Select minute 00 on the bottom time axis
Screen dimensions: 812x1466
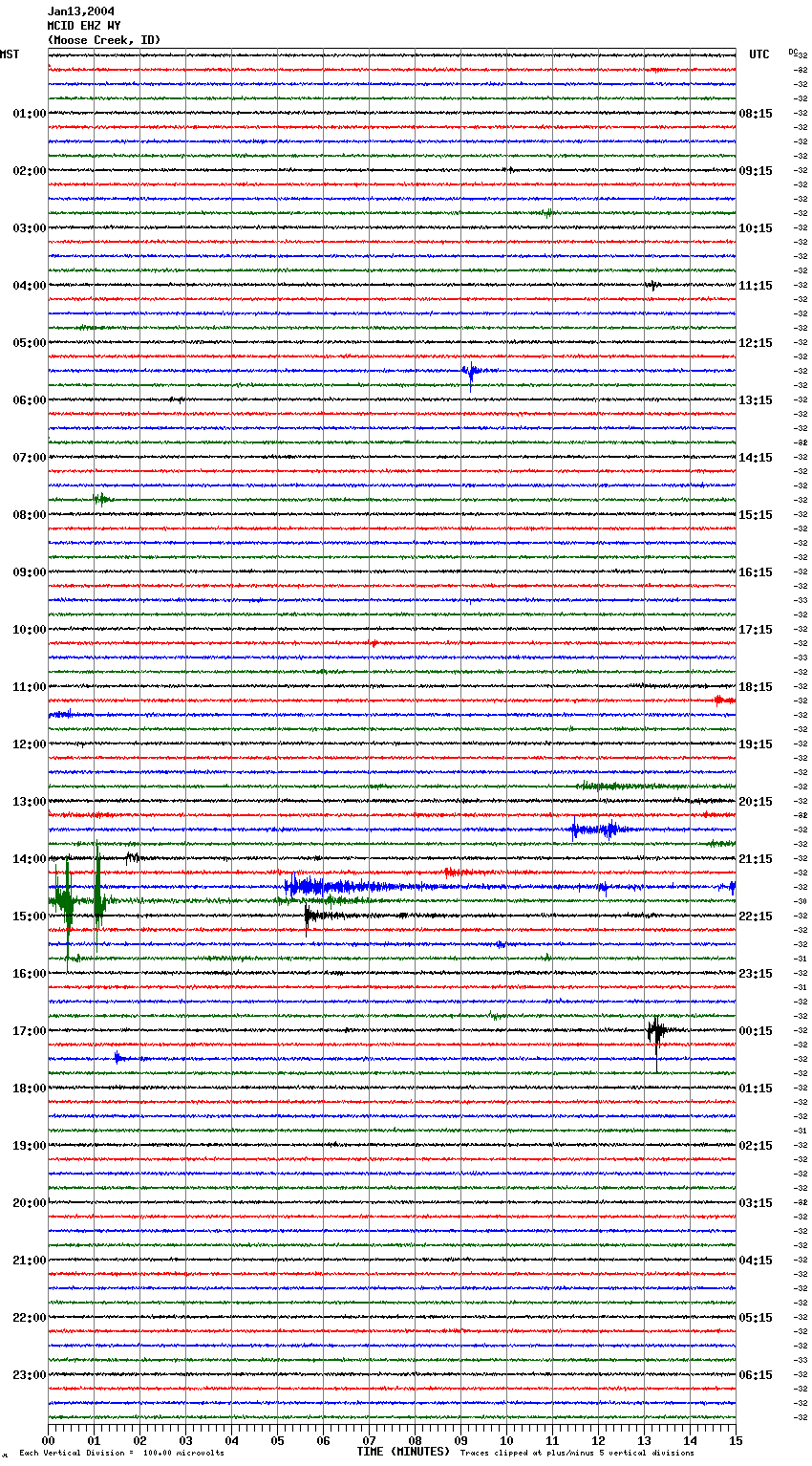point(49,1440)
